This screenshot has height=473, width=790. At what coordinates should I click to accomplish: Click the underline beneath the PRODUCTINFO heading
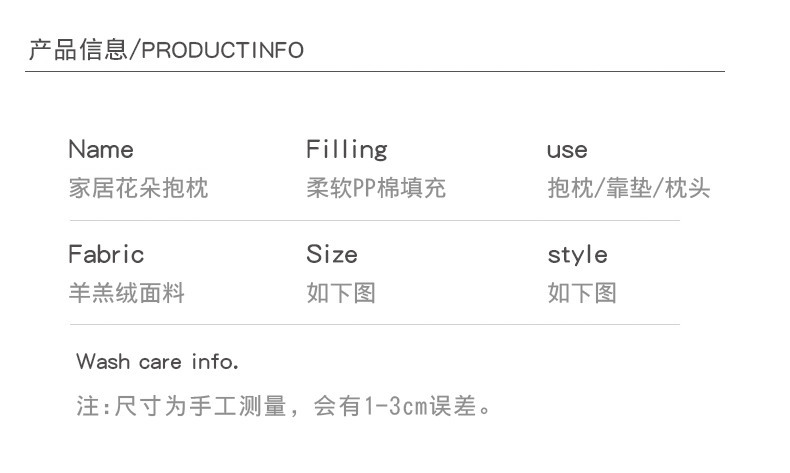click(375, 72)
